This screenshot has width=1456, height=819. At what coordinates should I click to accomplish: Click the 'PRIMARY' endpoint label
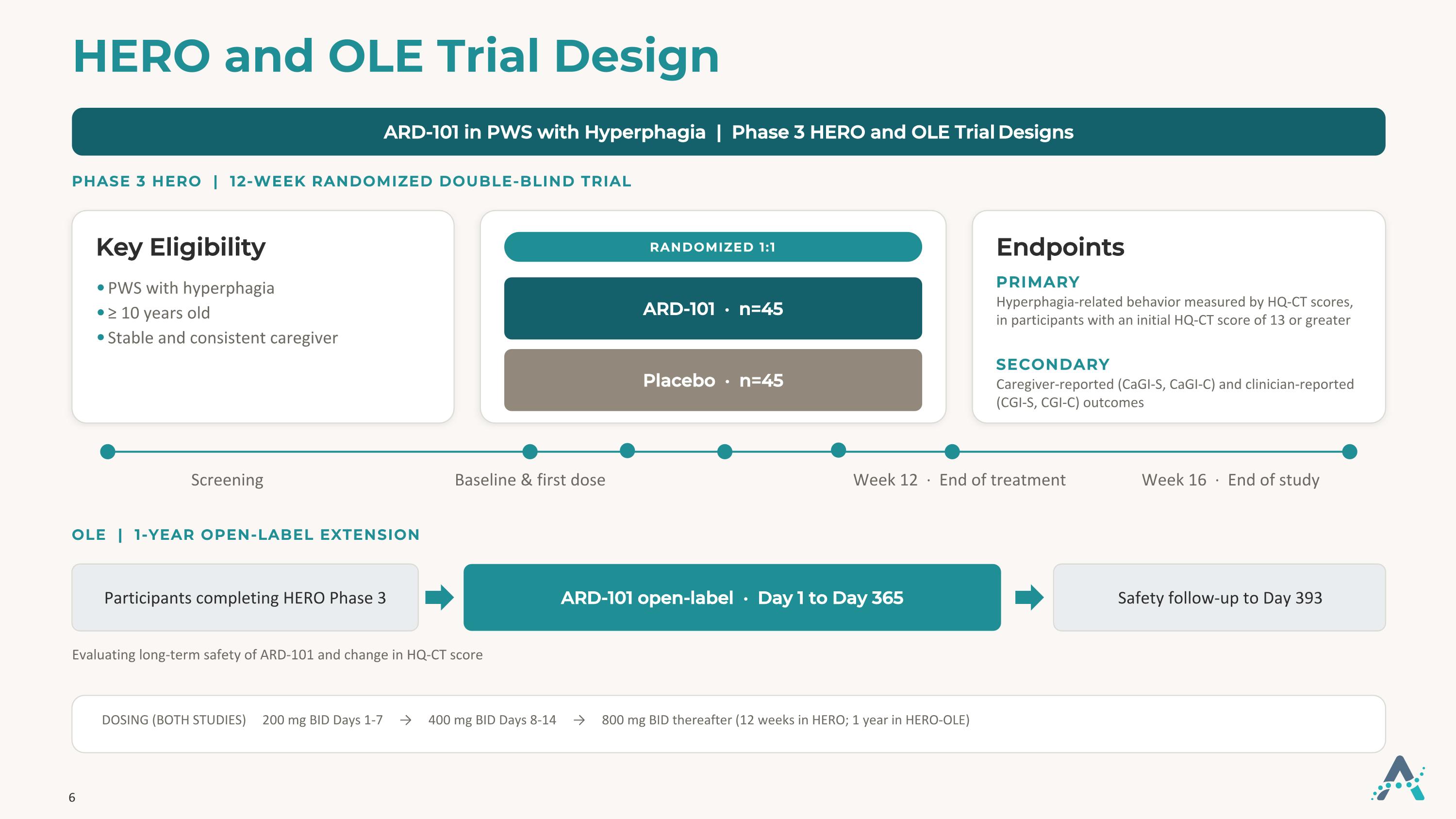point(1038,282)
